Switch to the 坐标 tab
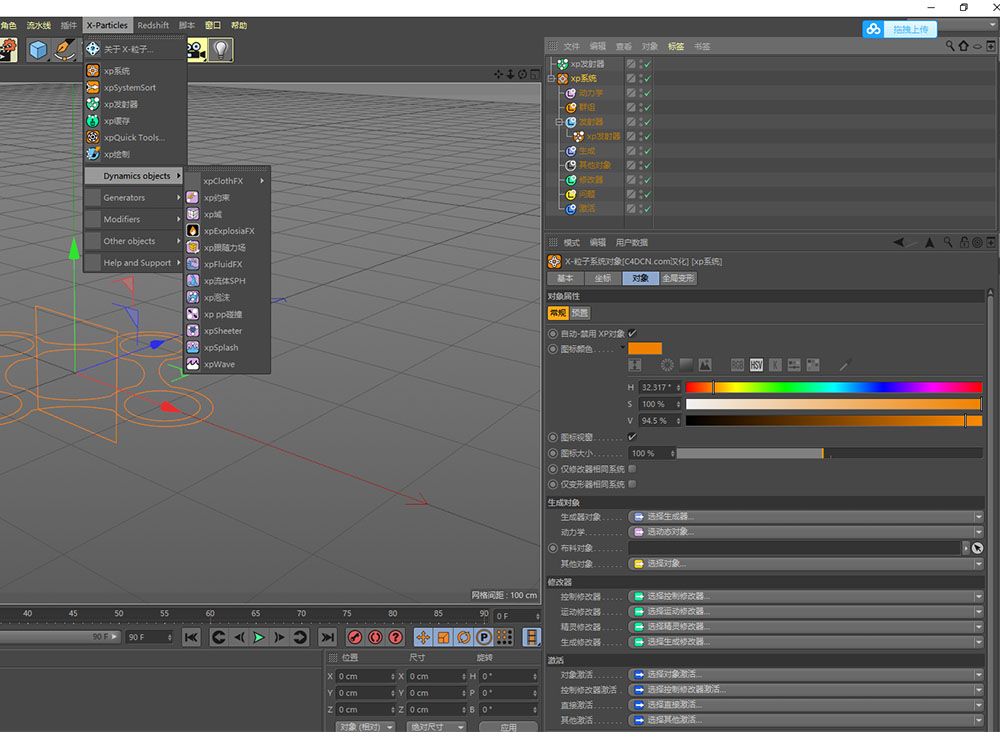 coord(603,278)
